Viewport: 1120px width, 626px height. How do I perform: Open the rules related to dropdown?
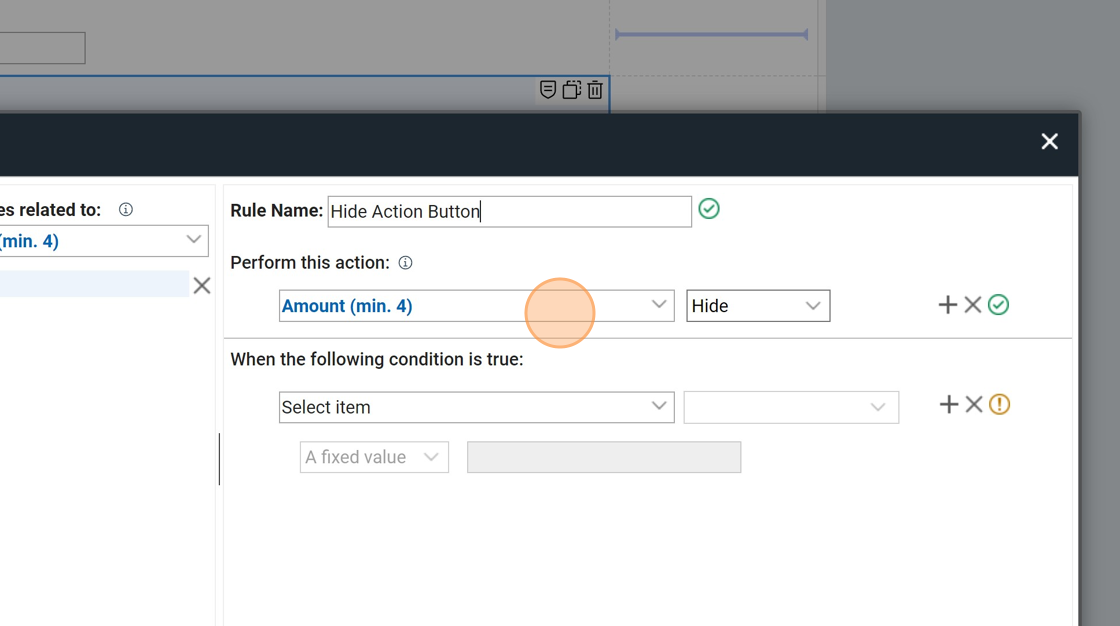pyautogui.click(x=103, y=241)
